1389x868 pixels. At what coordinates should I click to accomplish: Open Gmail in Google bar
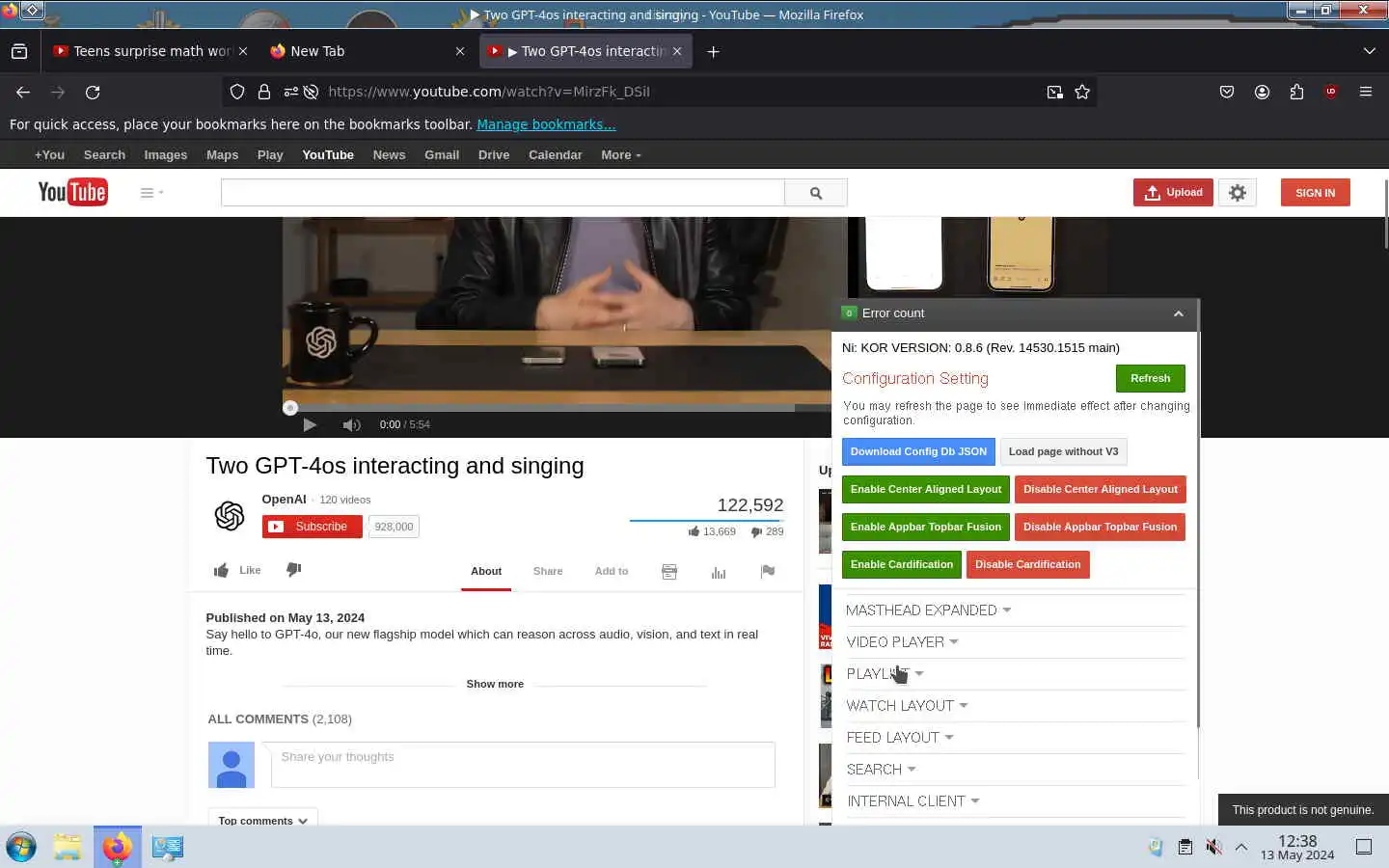442,154
